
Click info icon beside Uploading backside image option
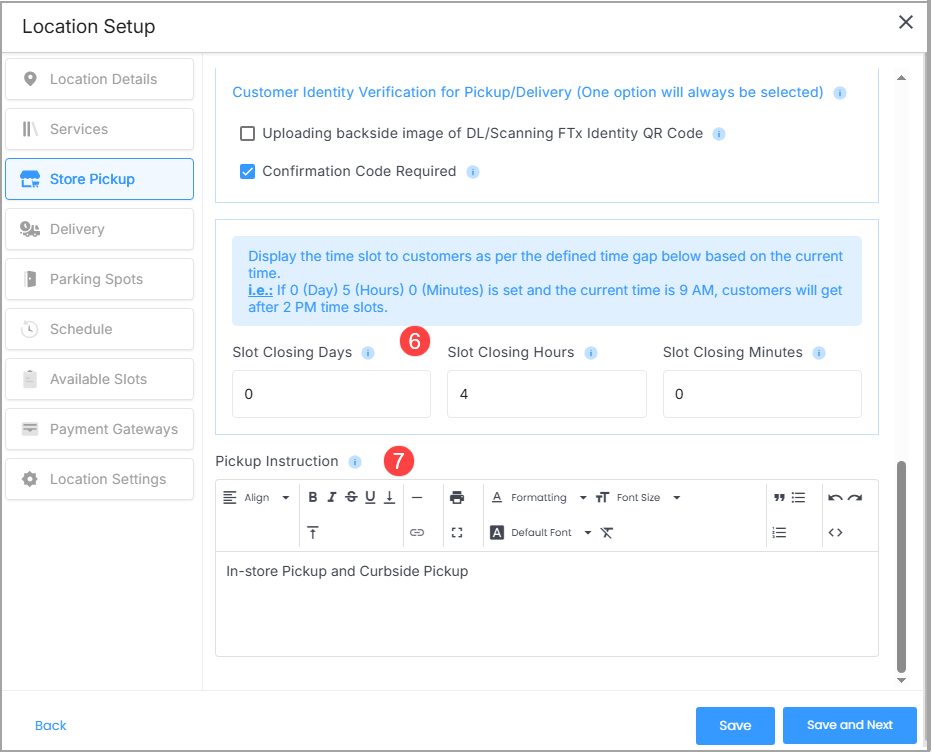click(x=719, y=134)
